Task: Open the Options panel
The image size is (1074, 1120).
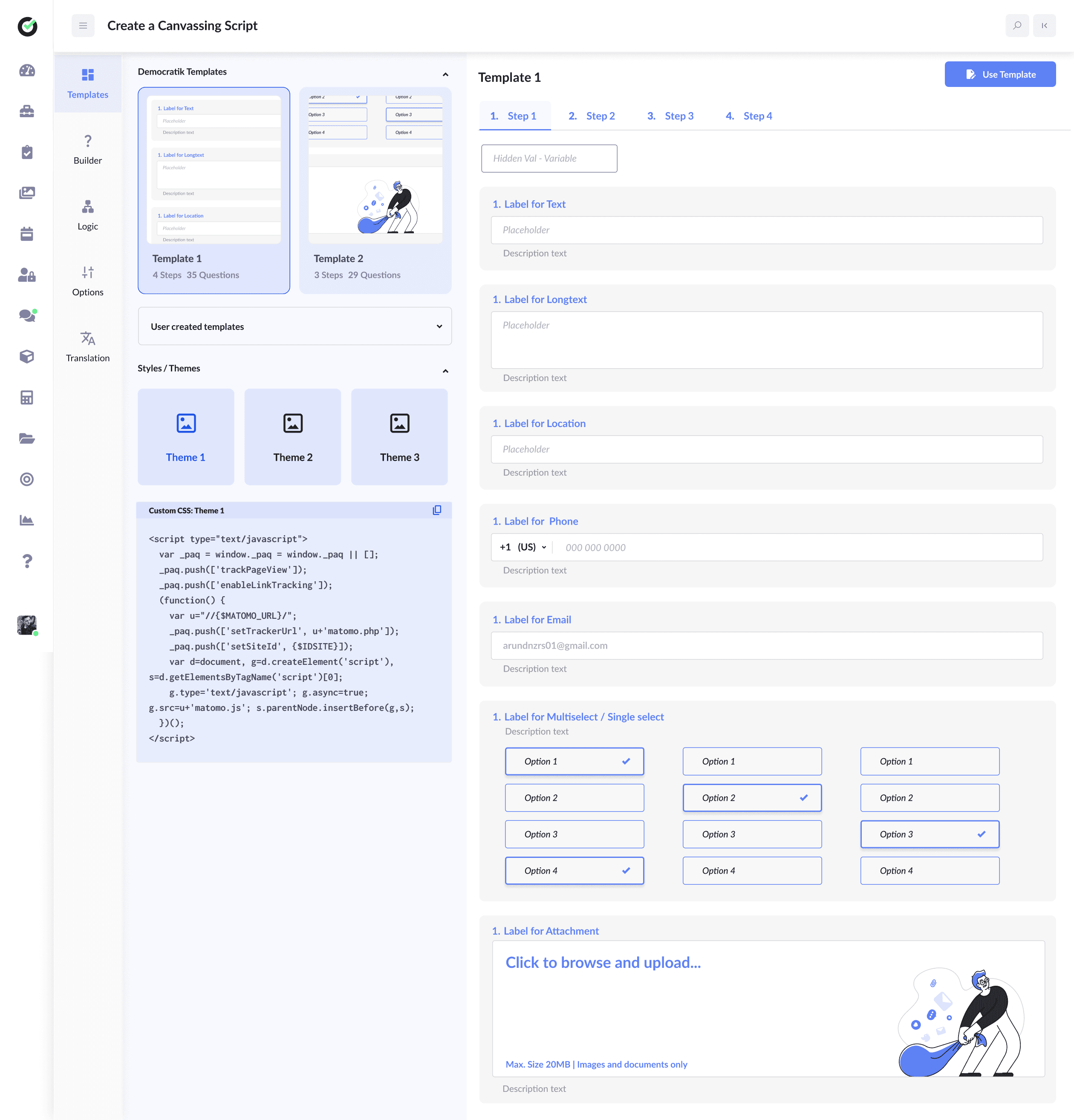Action: 87,280
